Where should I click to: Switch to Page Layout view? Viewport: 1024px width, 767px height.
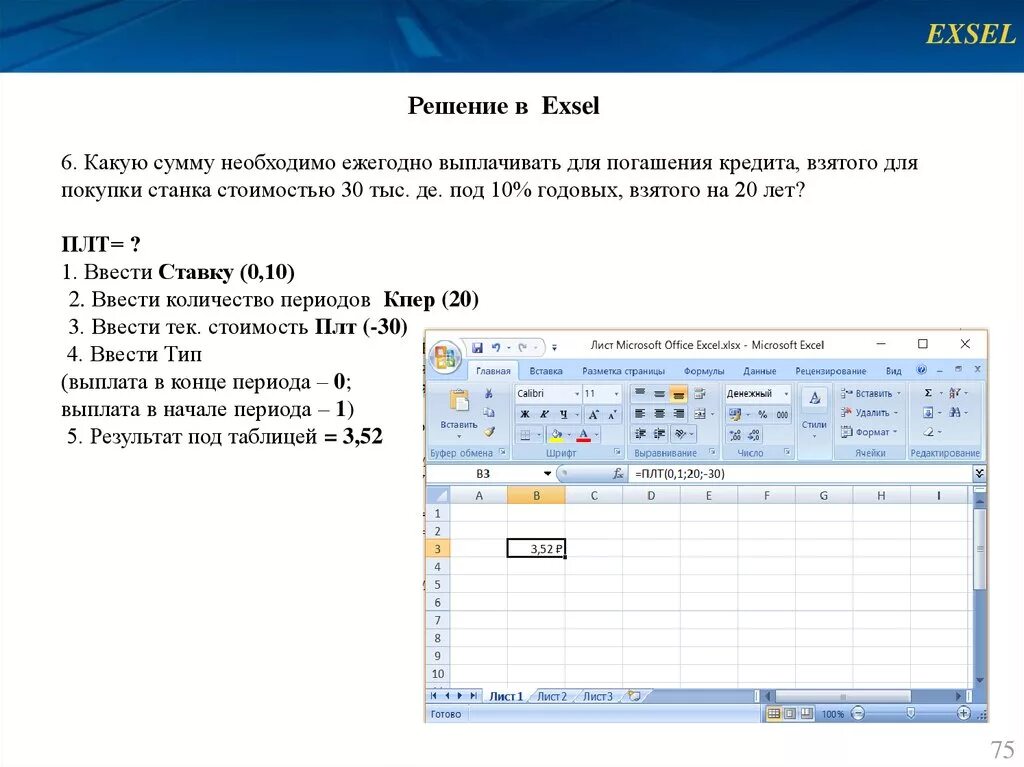coord(790,713)
